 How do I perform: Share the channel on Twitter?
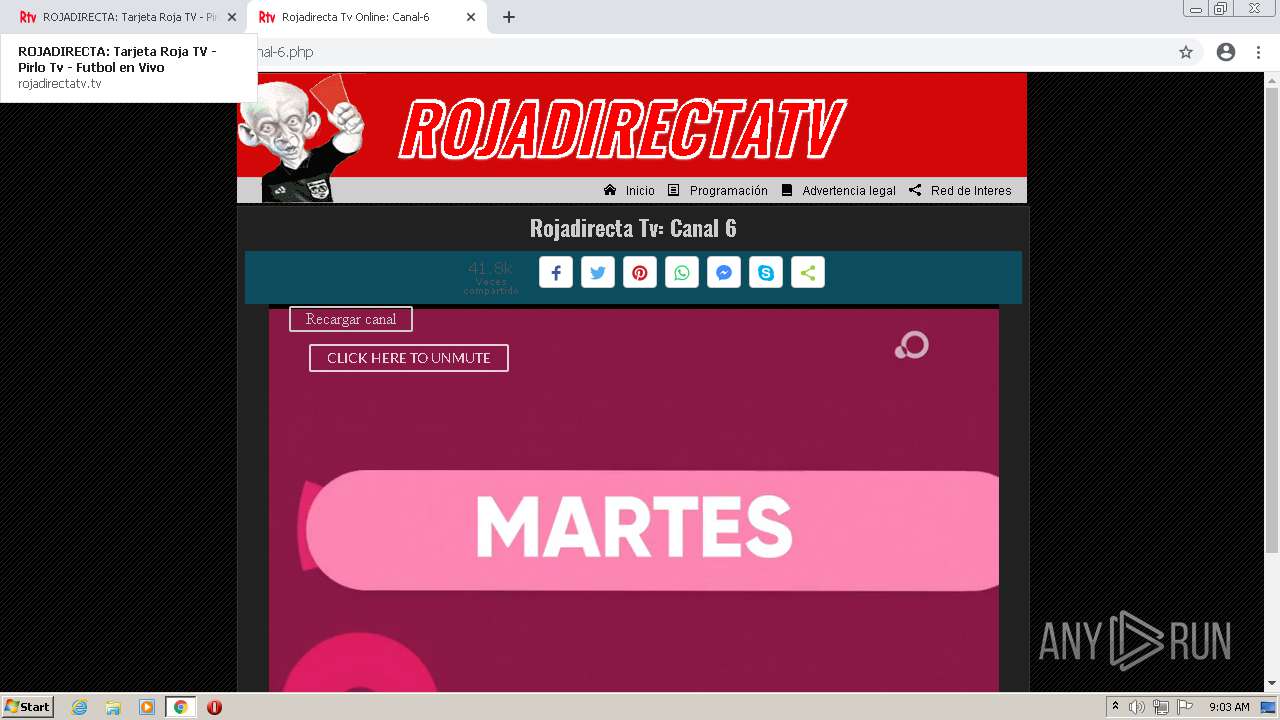pyautogui.click(x=598, y=273)
